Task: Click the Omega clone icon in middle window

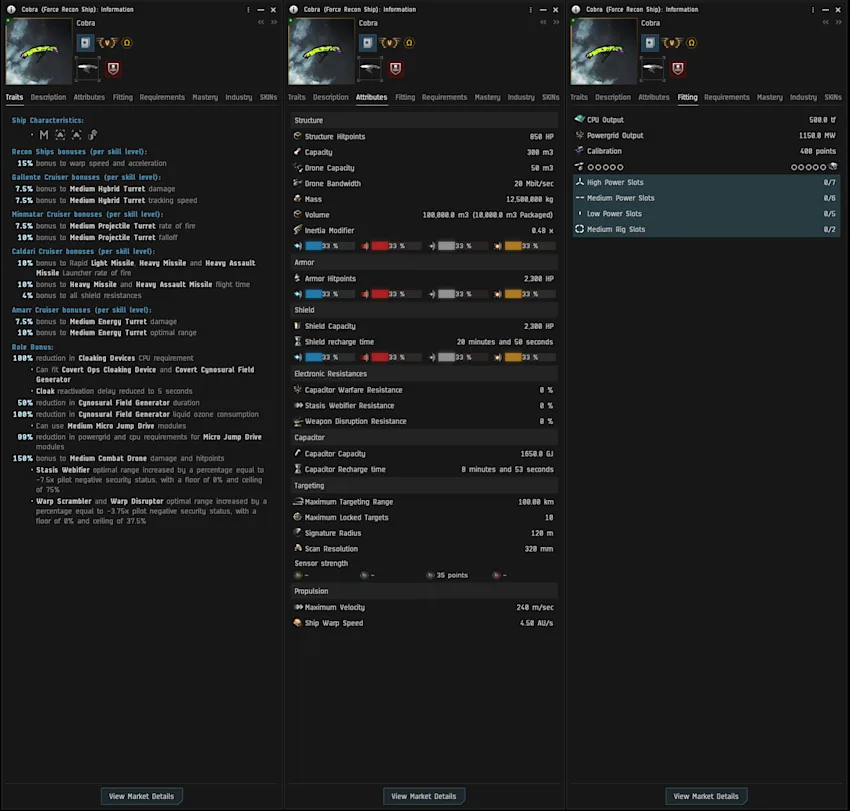Action: (409, 43)
